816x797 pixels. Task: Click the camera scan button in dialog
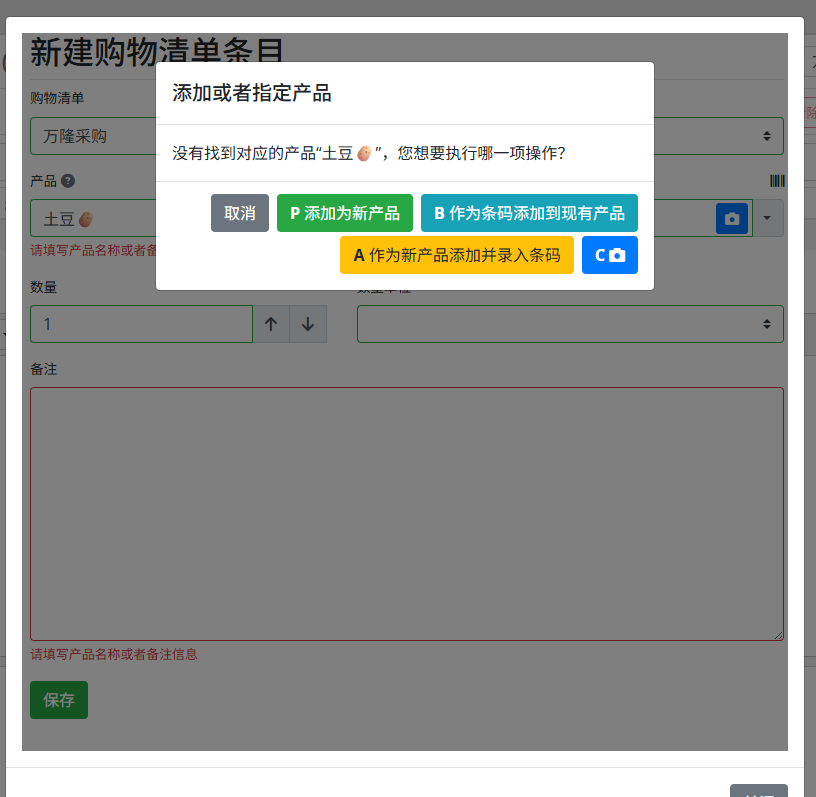(x=609, y=255)
